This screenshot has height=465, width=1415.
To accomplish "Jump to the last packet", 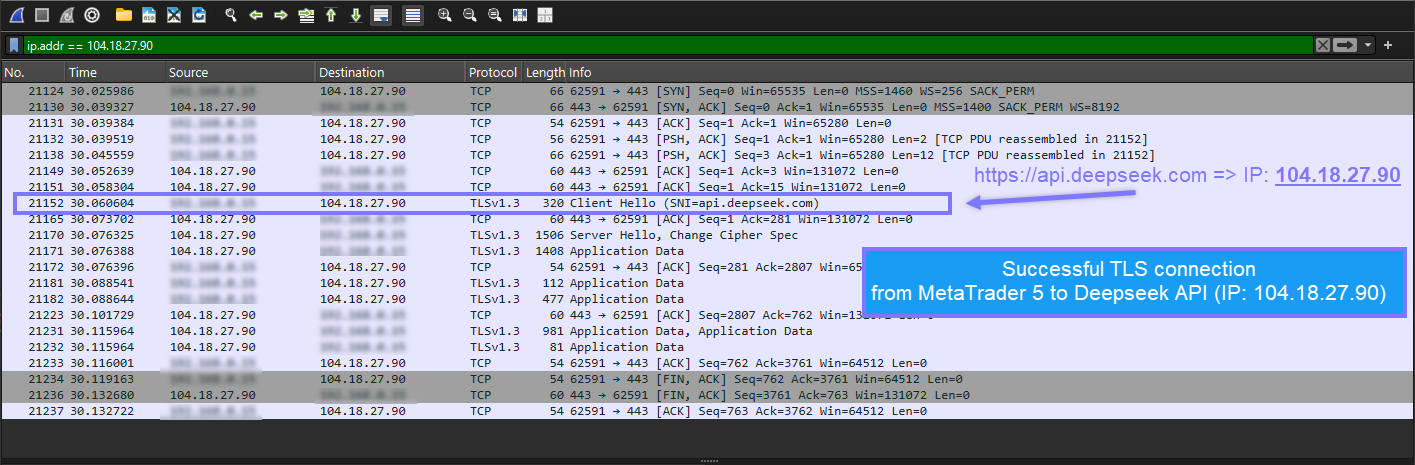I will click(356, 15).
